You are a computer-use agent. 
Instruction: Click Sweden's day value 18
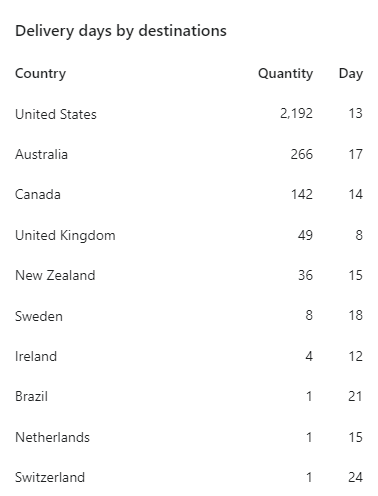point(356,316)
